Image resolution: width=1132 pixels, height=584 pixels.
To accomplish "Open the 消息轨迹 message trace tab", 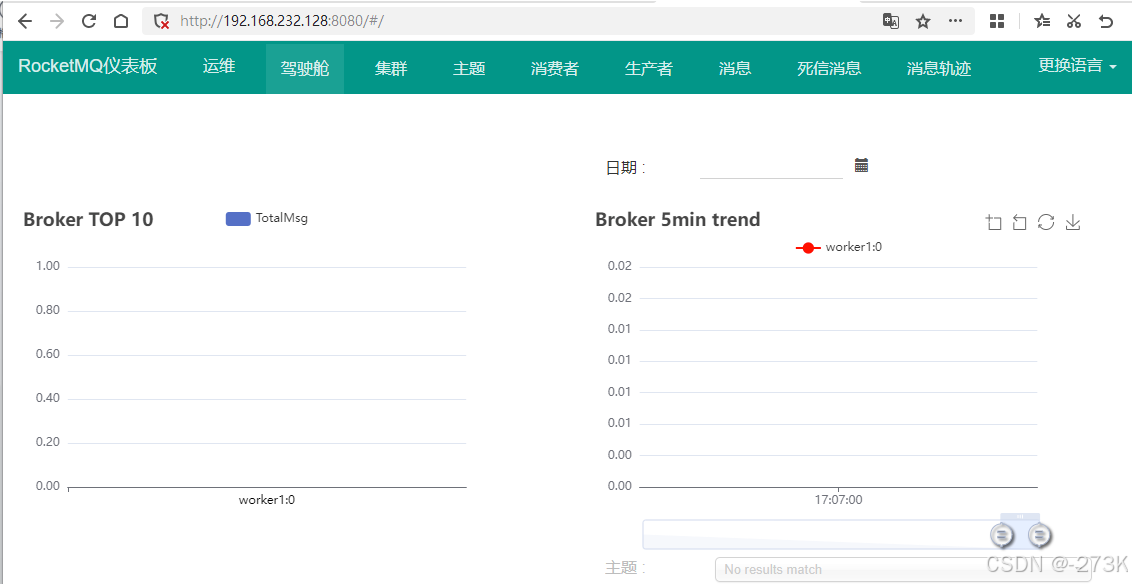I will pyautogui.click(x=939, y=69).
